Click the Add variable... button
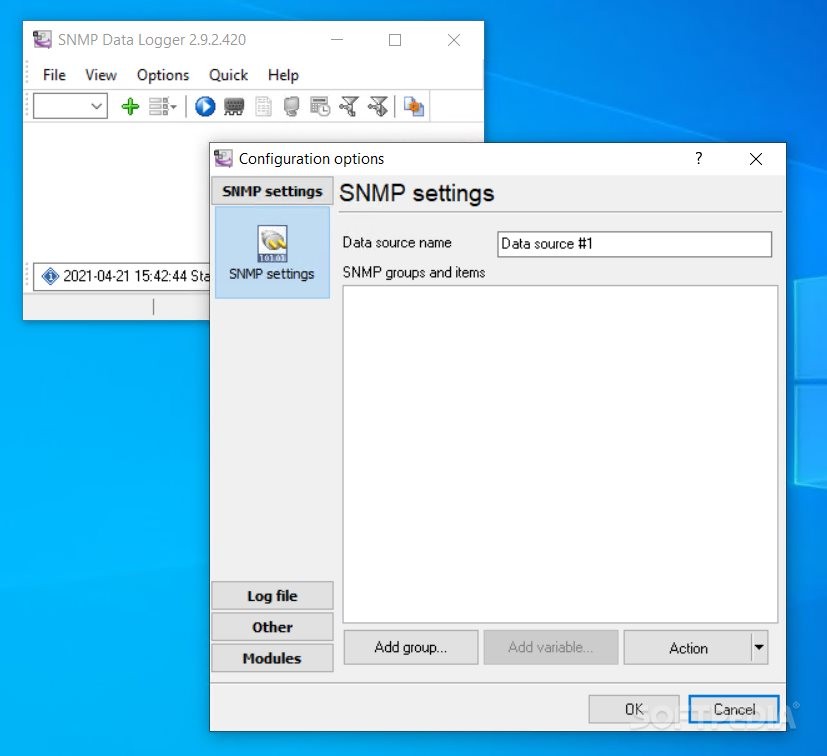Screen dimensions: 827x756 click(x=551, y=647)
